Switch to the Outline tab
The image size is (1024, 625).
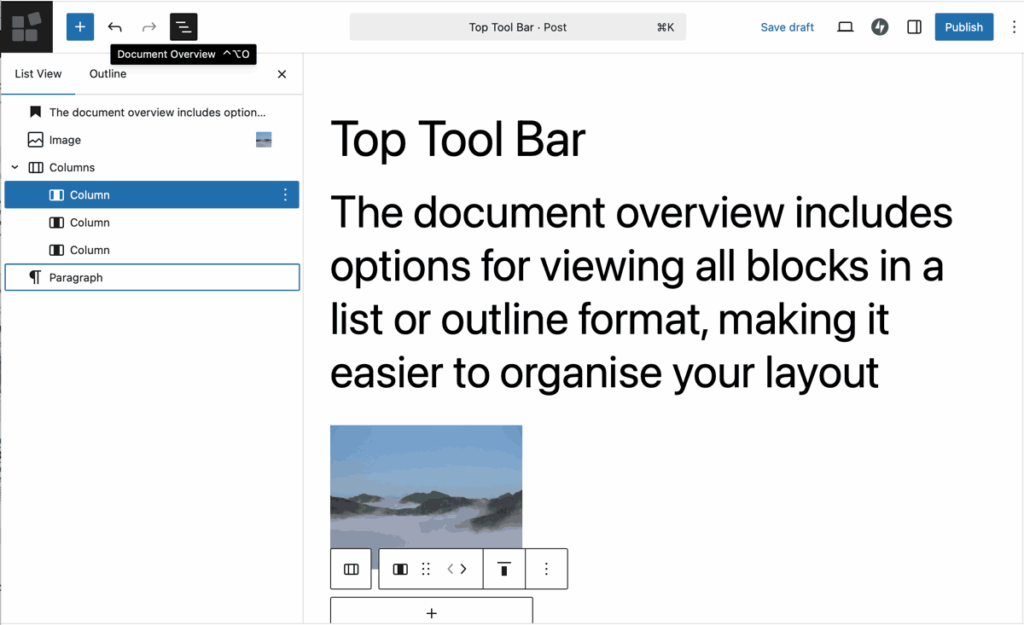[107, 73]
